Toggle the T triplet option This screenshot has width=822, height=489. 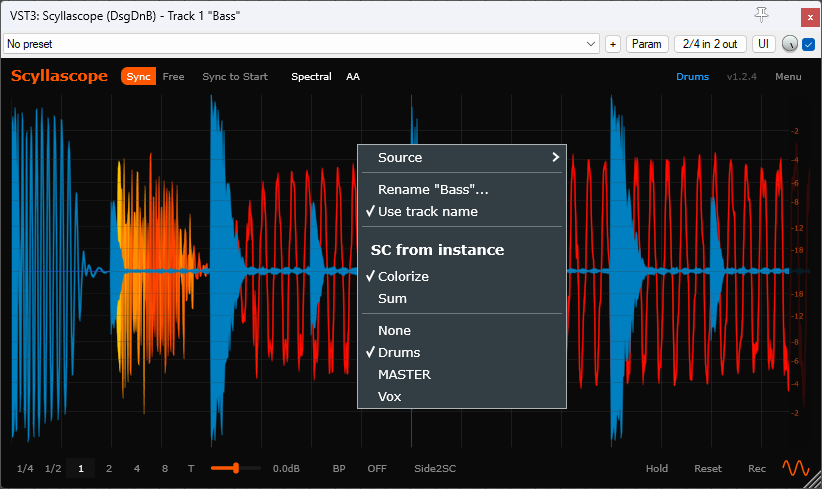point(191,469)
